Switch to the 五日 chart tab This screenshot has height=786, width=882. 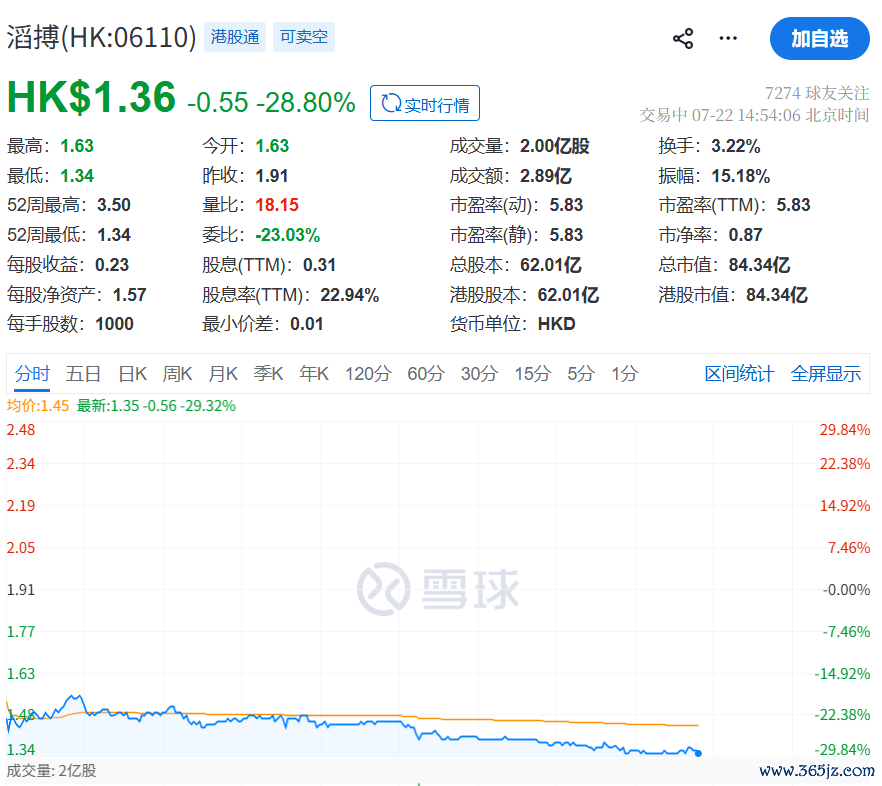83,374
